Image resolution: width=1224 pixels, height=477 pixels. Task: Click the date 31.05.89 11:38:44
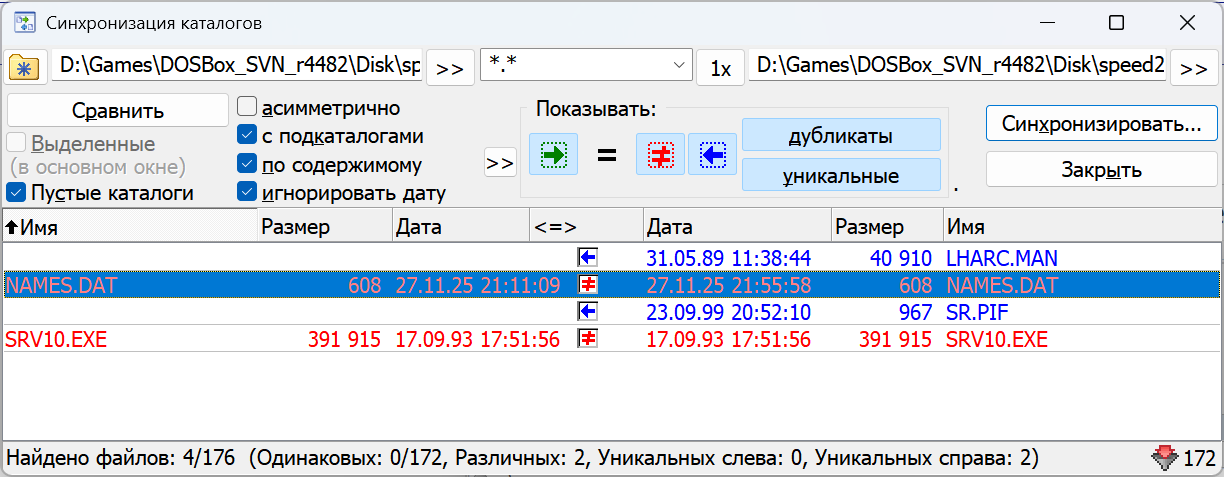click(x=729, y=258)
